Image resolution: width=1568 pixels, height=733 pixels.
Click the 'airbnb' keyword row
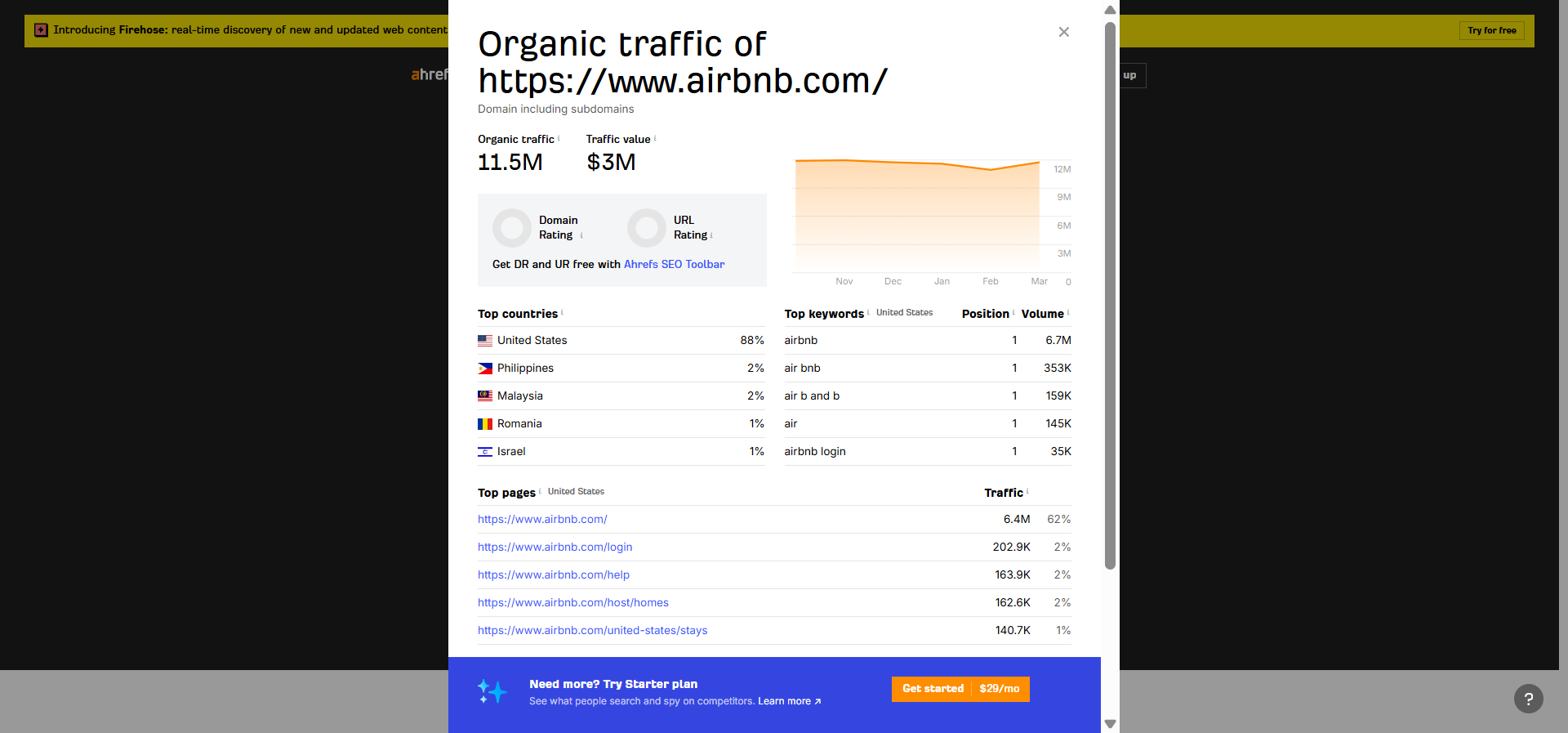(928, 340)
